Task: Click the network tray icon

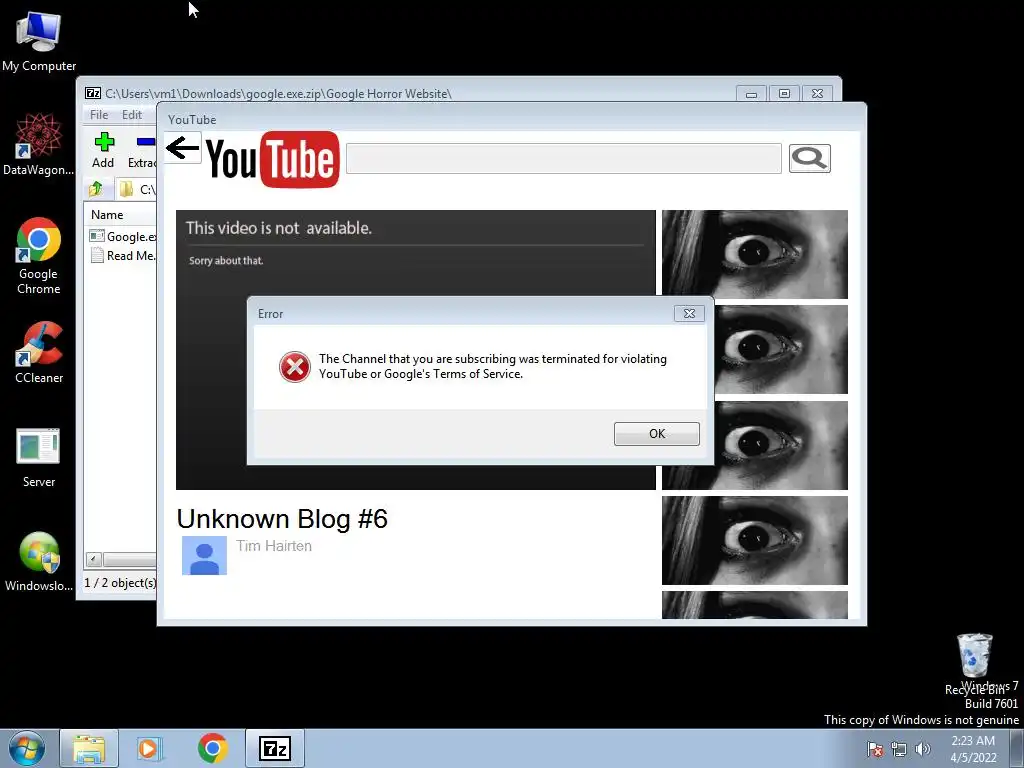Action: tap(899, 749)
